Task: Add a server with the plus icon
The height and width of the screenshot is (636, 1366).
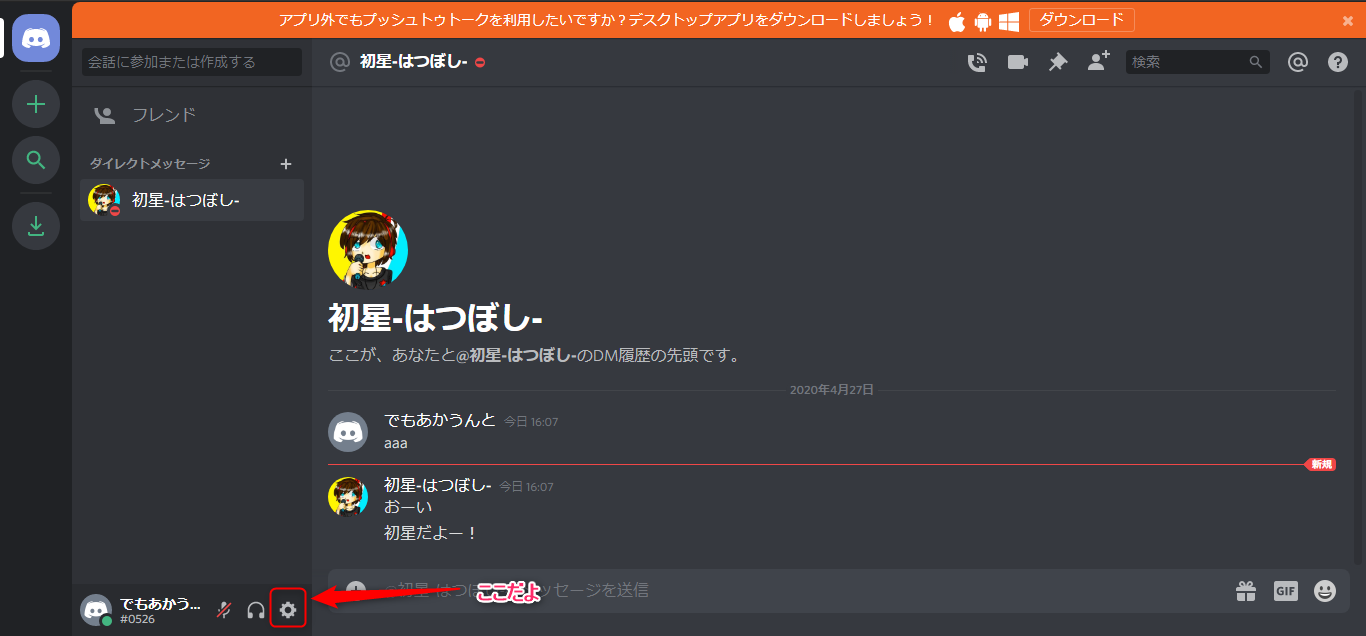Action: pyautogui.click(x=36, y=104)
